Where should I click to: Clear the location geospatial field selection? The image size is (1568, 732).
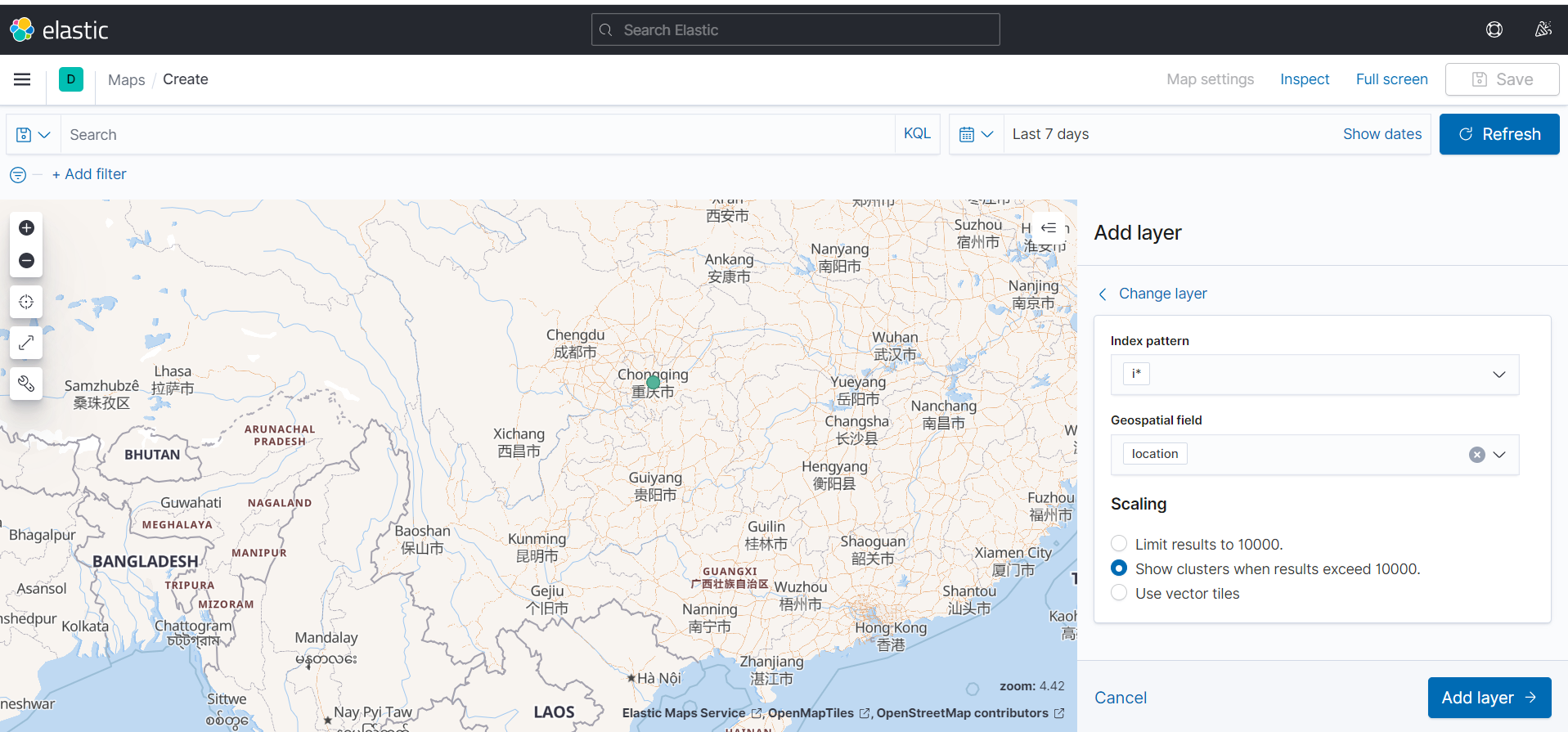[x=1476, y=455]
